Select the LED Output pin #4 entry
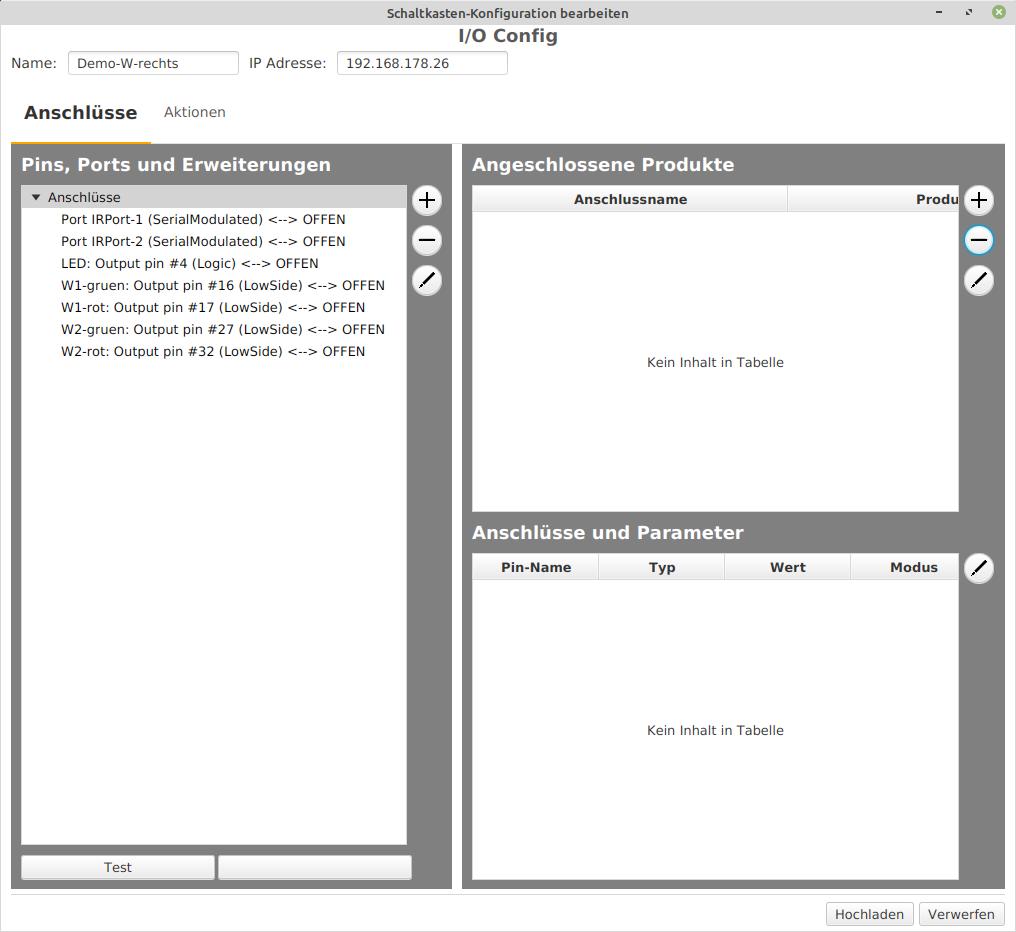 [190, 263]
